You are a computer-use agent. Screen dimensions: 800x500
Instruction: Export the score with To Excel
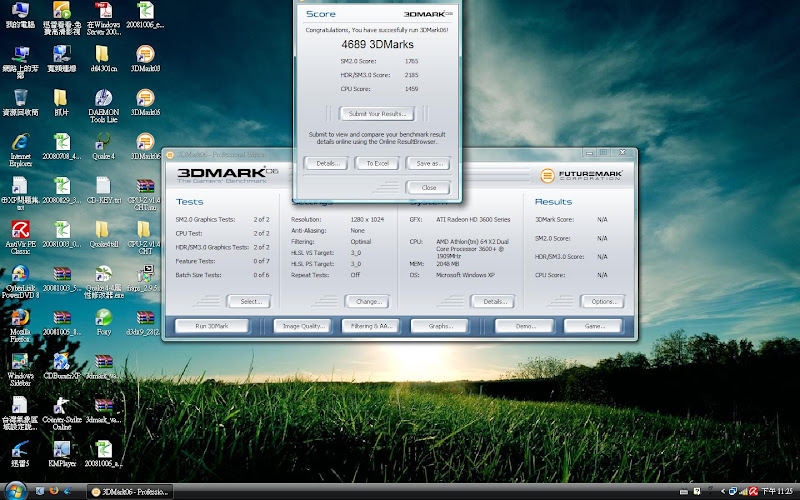tap(376, 163)
